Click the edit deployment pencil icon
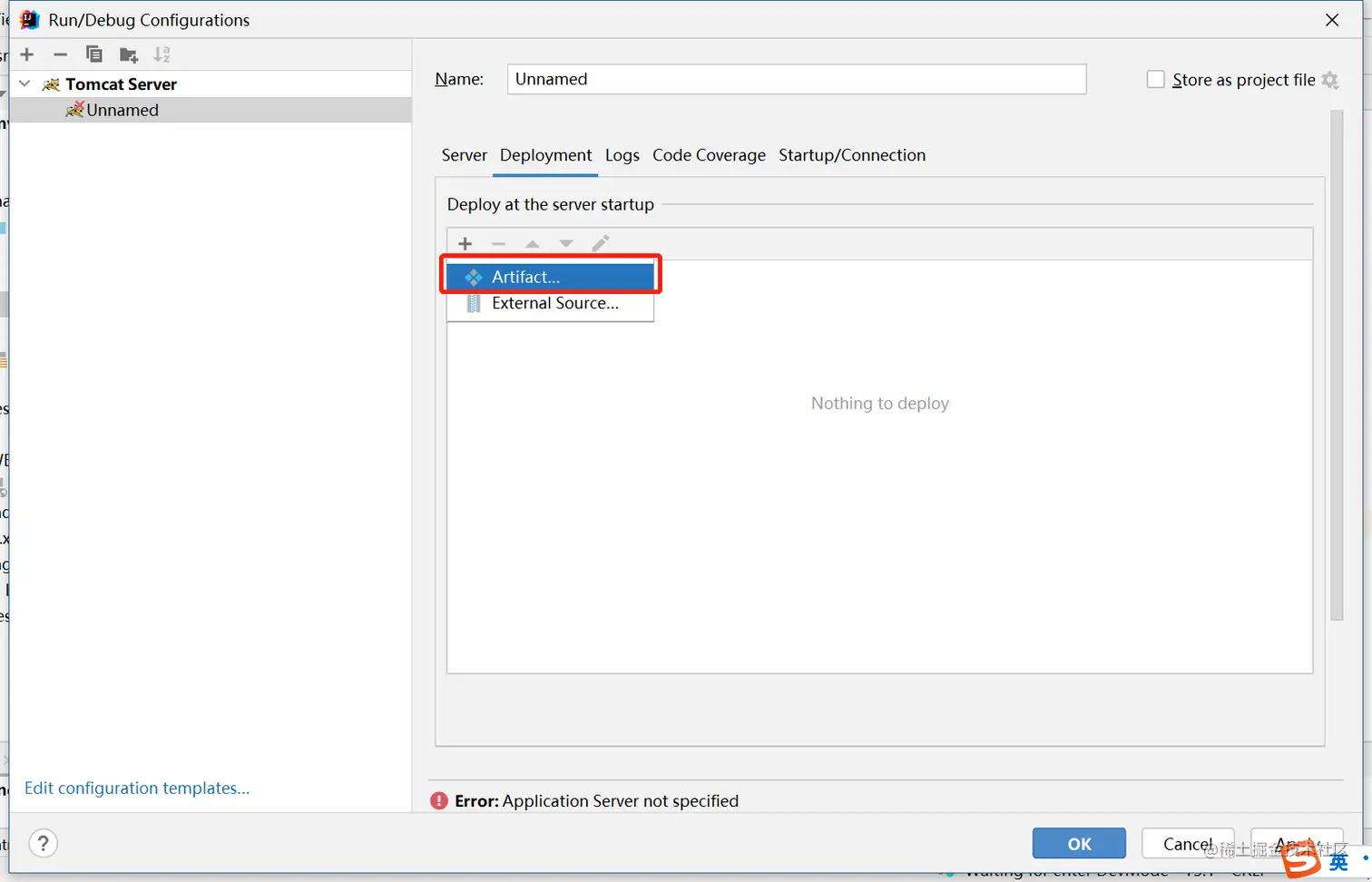The height and width of the screenshot is (882, 1372). pos(600,243)
